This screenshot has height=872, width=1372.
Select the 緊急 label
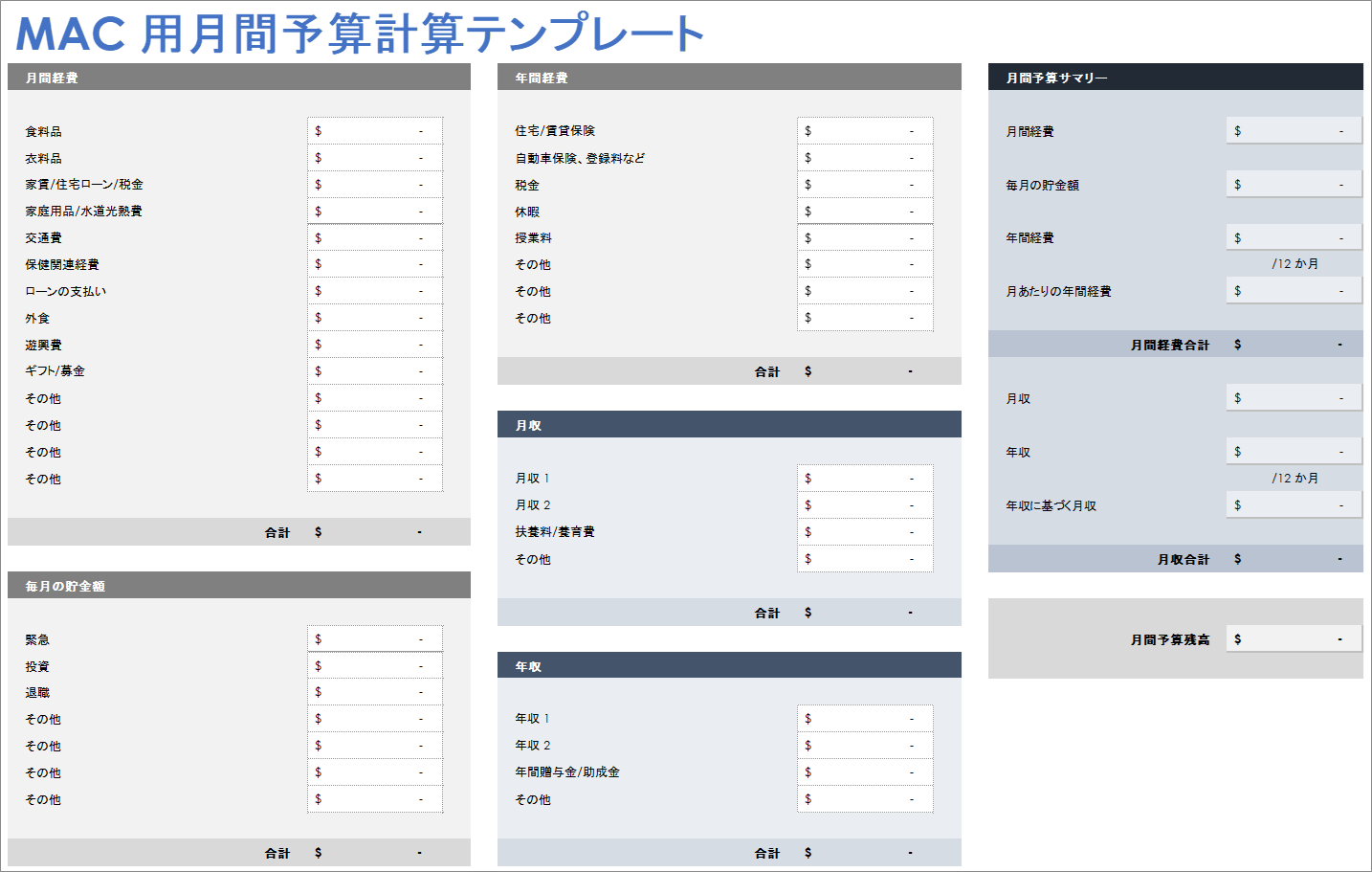[37, 639]
